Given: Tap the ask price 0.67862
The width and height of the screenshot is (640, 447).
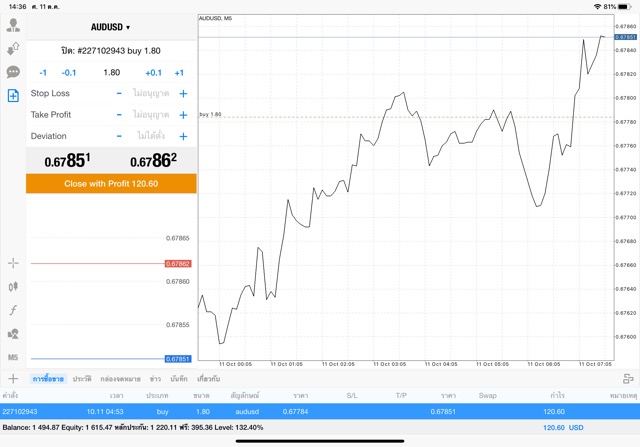Looking at the screenshot, I should coord(153,160).
